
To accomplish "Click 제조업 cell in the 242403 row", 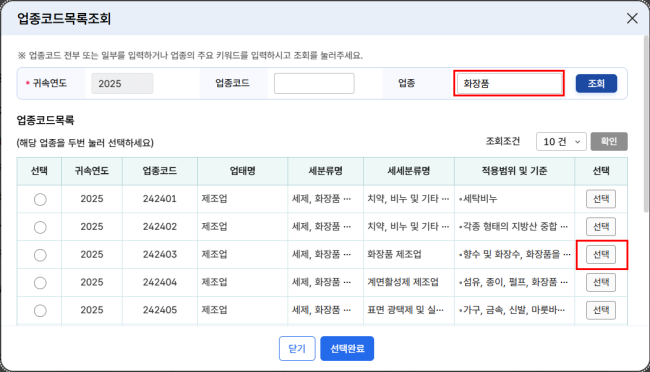I will (243, 255).
